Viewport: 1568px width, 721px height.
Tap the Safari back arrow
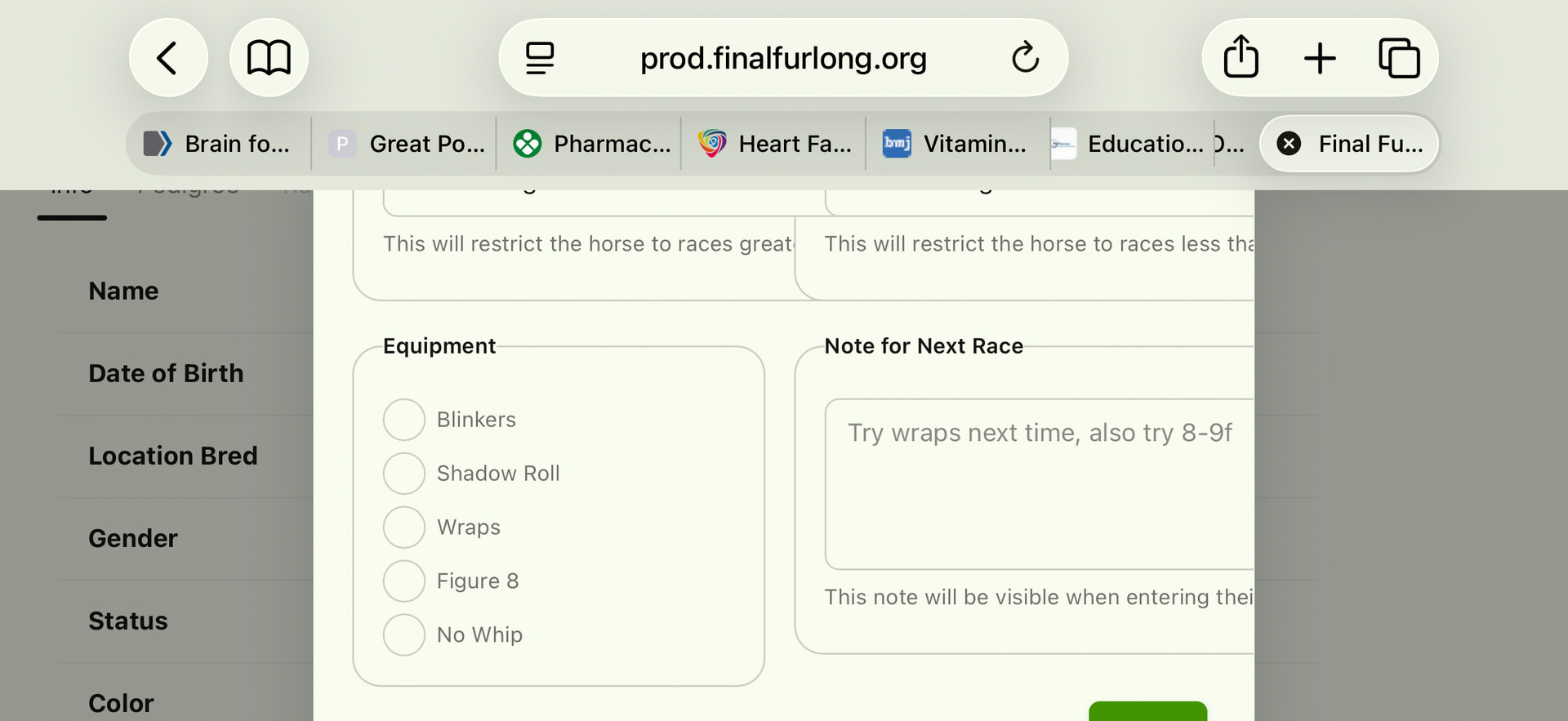point(167,58)
